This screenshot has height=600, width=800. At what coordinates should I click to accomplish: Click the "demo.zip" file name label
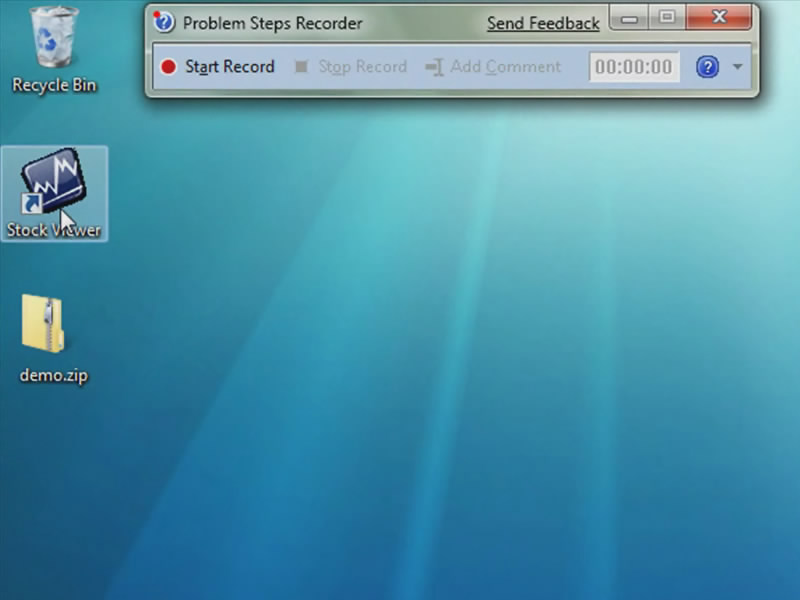(x=54, y=375)
